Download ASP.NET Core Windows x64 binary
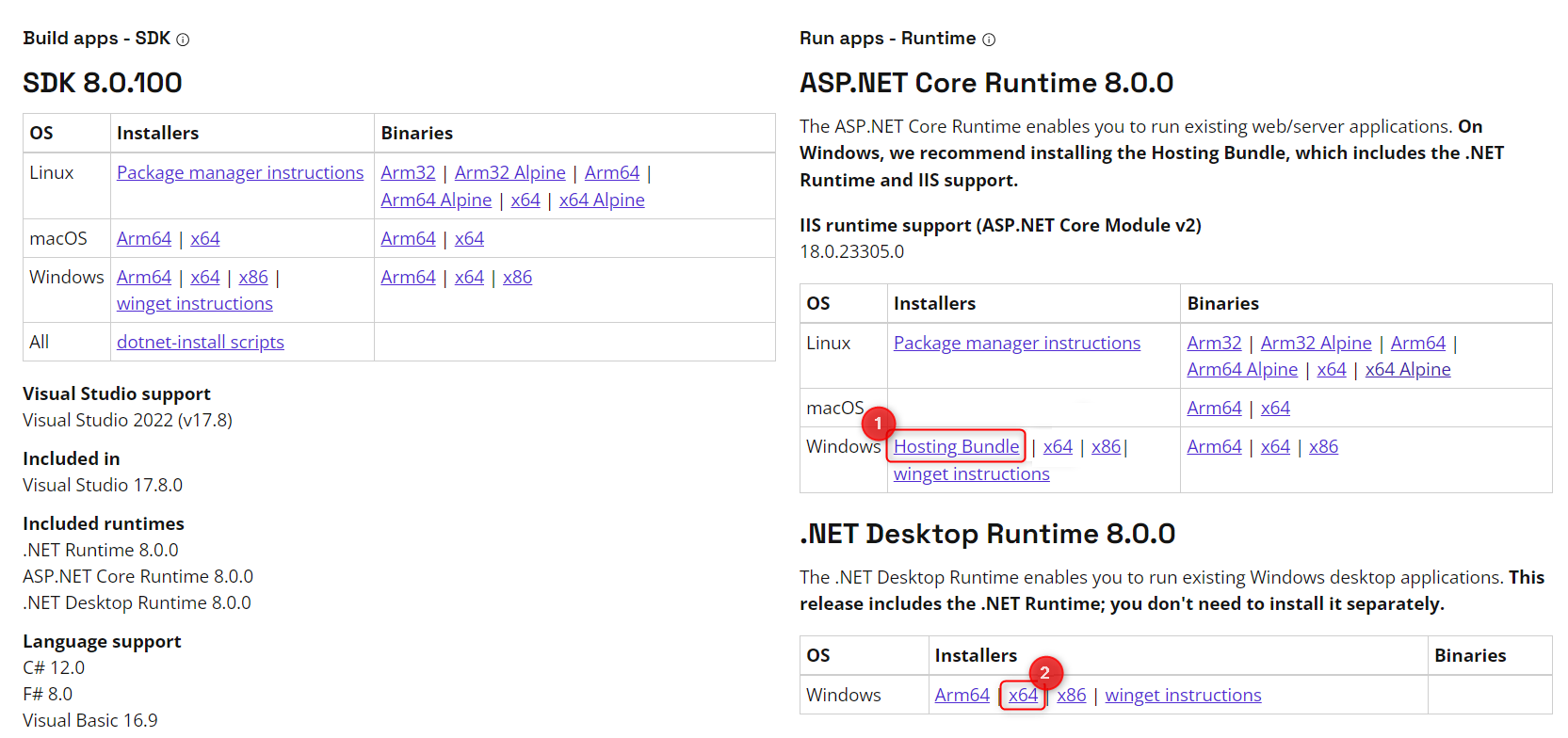This screenshot has height=738, width=1568. (x=1275, y=446)
